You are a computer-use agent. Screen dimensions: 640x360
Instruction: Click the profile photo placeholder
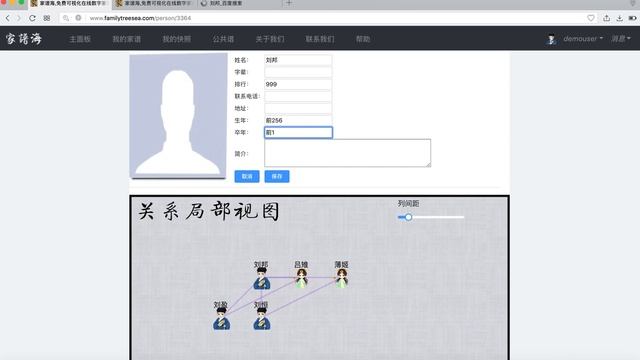[178, 116]
